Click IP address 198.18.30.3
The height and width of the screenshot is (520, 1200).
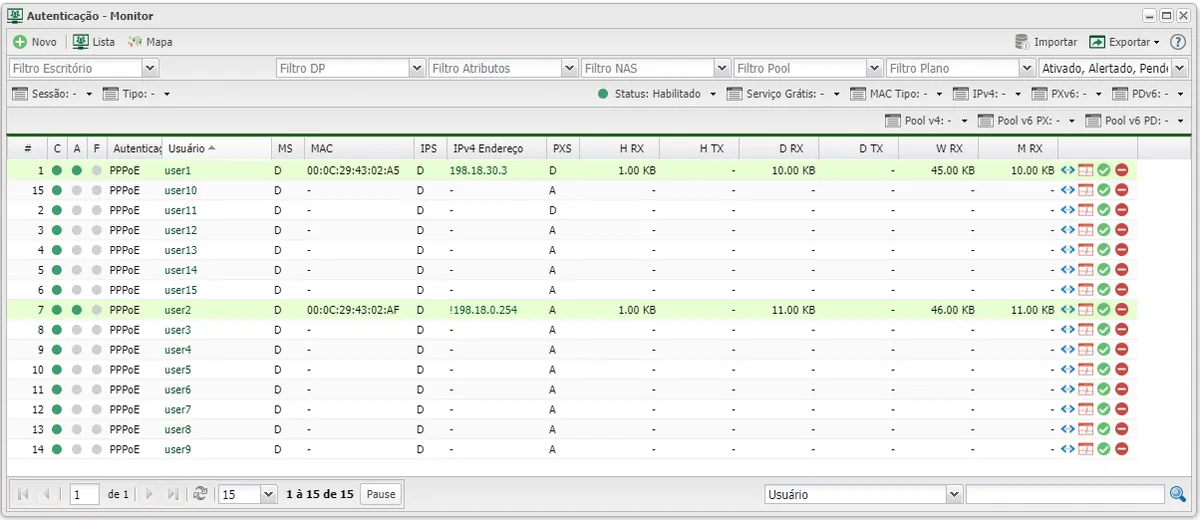click(x=478, y=170)
